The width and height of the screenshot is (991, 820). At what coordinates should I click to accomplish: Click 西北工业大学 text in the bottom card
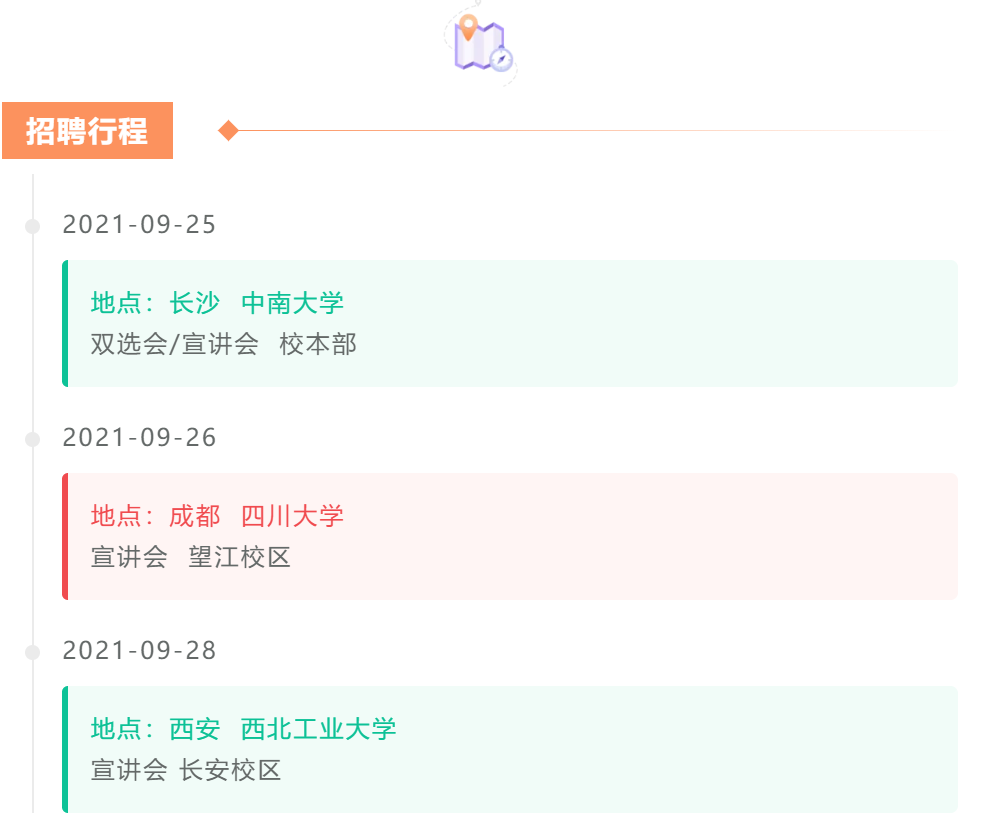319,729
